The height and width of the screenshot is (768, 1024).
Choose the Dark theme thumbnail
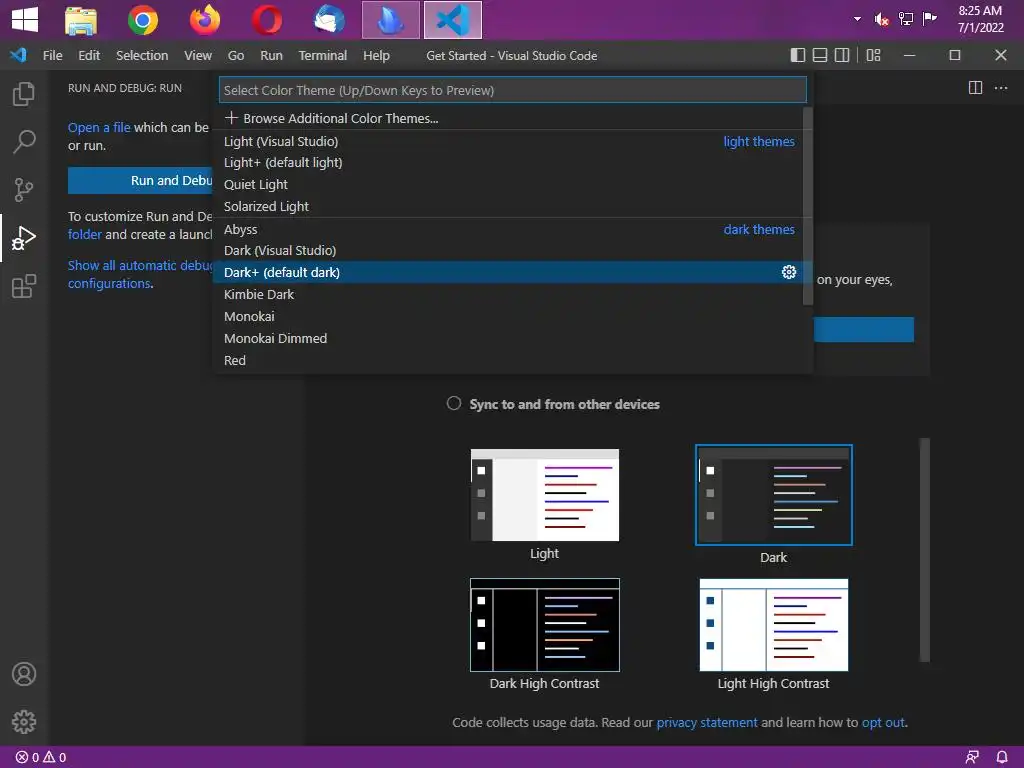pyautogui.click(x=774, y=495)
